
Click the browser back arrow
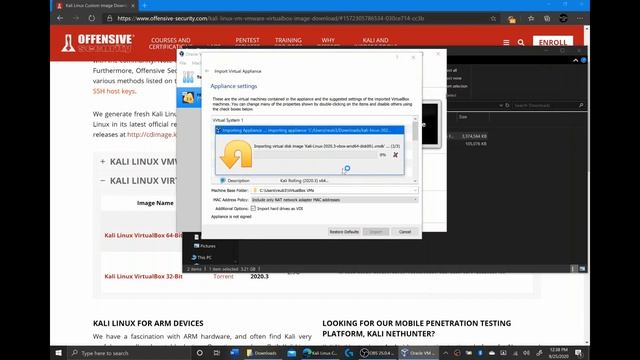[x=60, y=18]
